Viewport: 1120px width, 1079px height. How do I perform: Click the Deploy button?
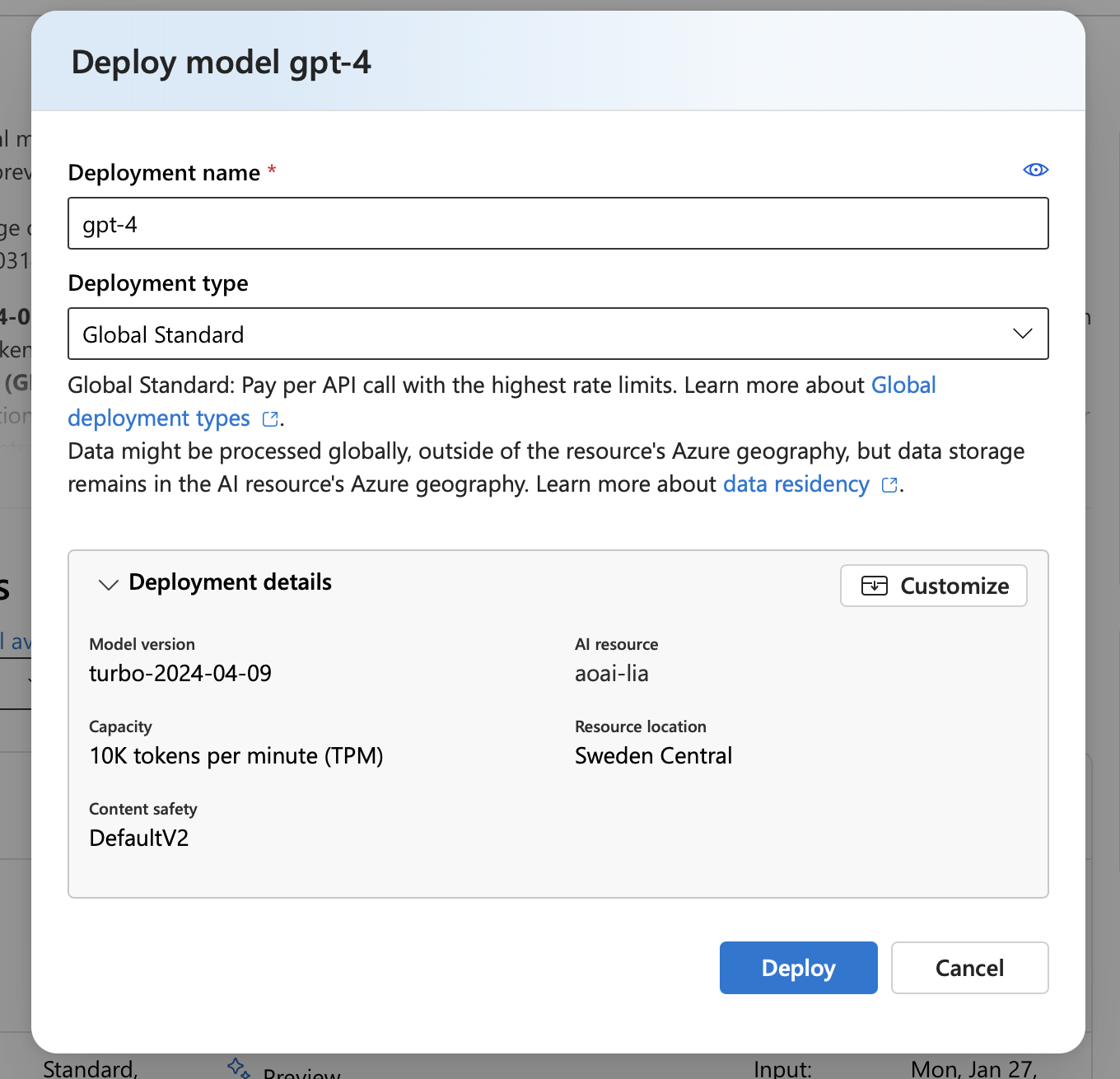point(798,968)
